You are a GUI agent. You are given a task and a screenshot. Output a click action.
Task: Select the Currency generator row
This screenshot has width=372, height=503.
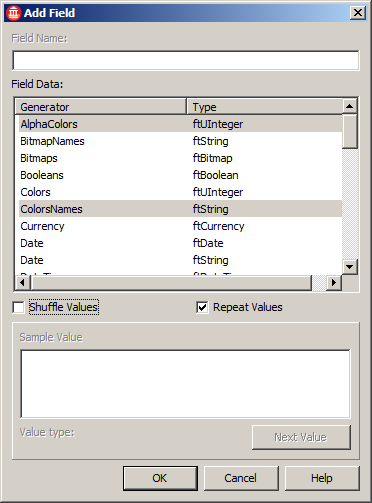(180, 226)
